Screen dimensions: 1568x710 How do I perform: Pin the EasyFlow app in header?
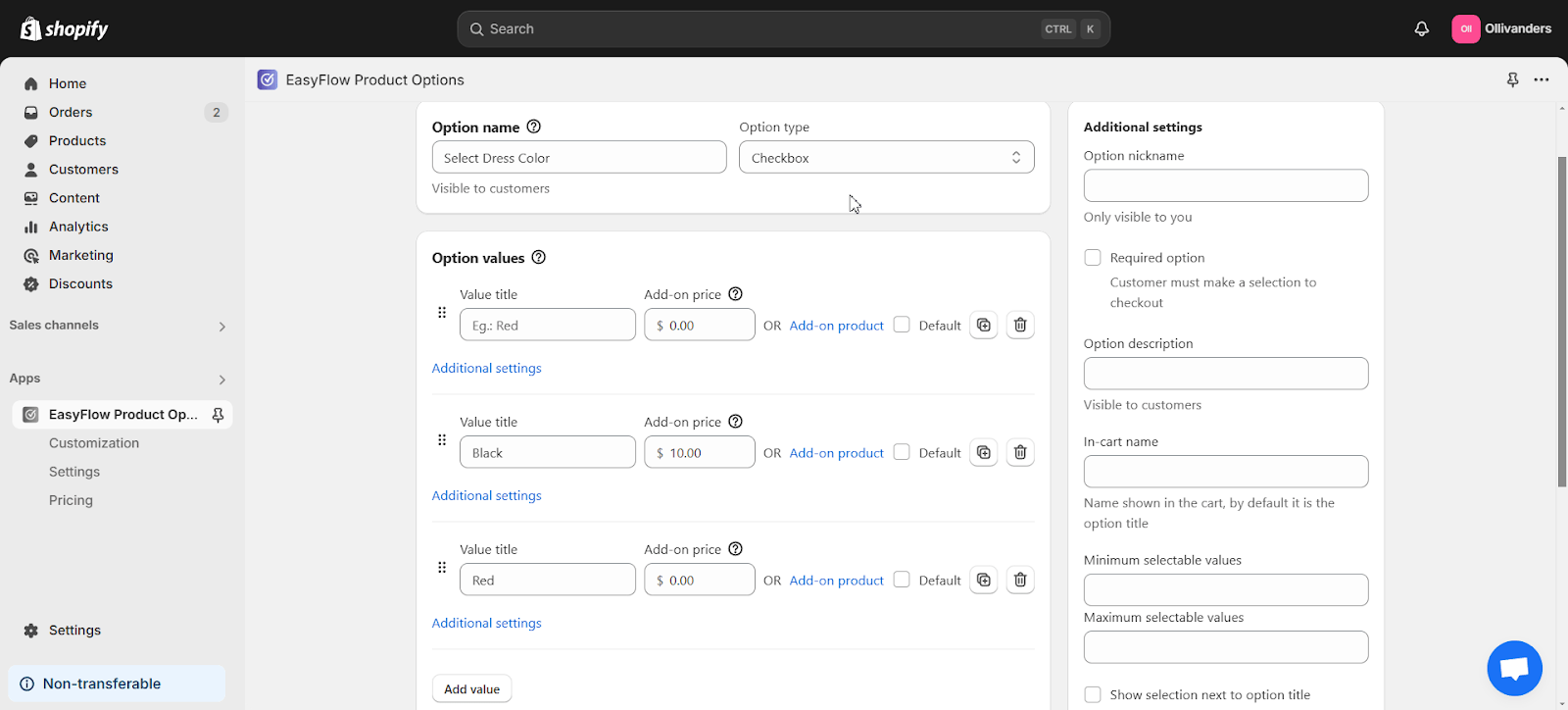click(1512, 79)
